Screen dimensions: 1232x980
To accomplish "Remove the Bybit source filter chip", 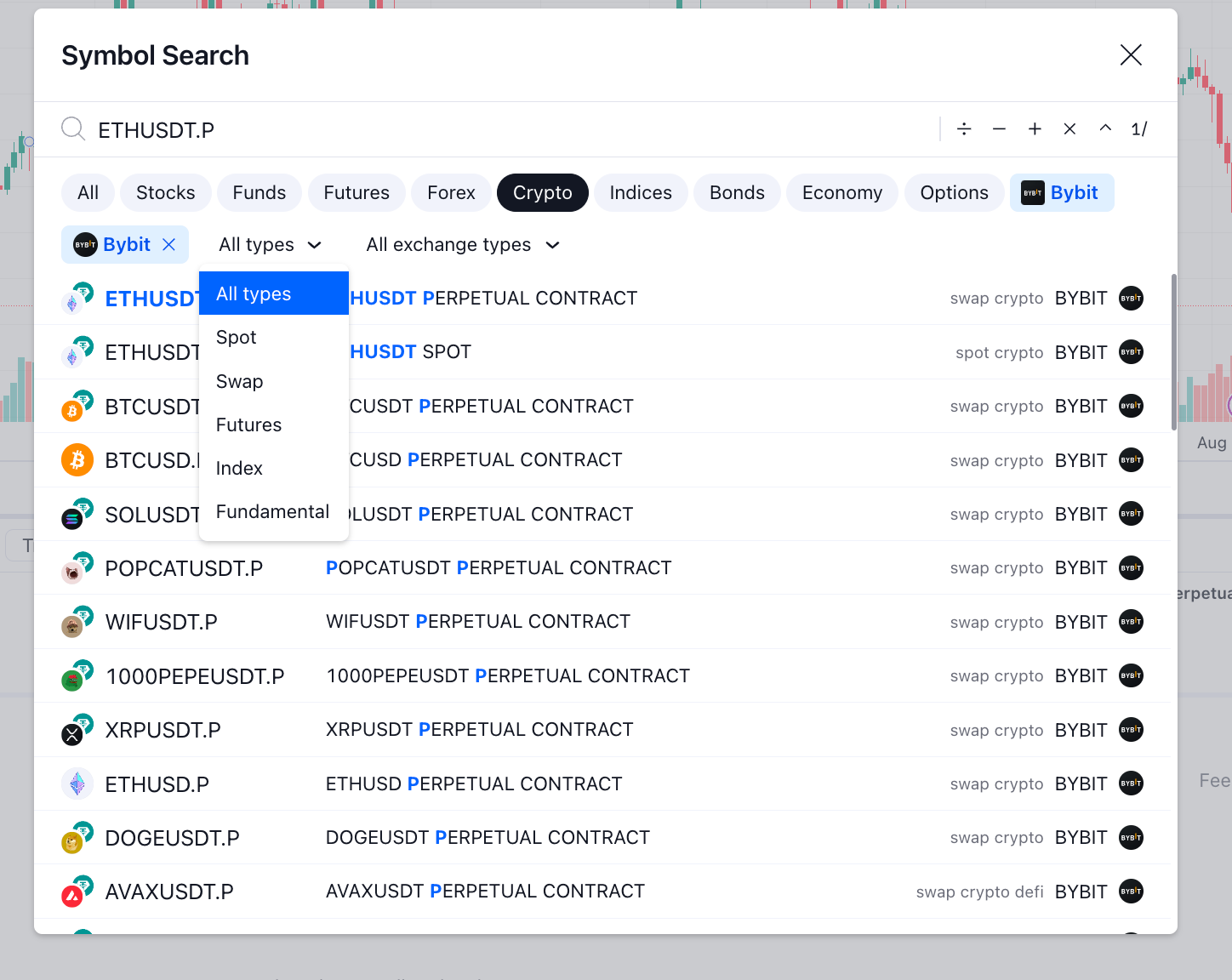I will pos(169,245).
